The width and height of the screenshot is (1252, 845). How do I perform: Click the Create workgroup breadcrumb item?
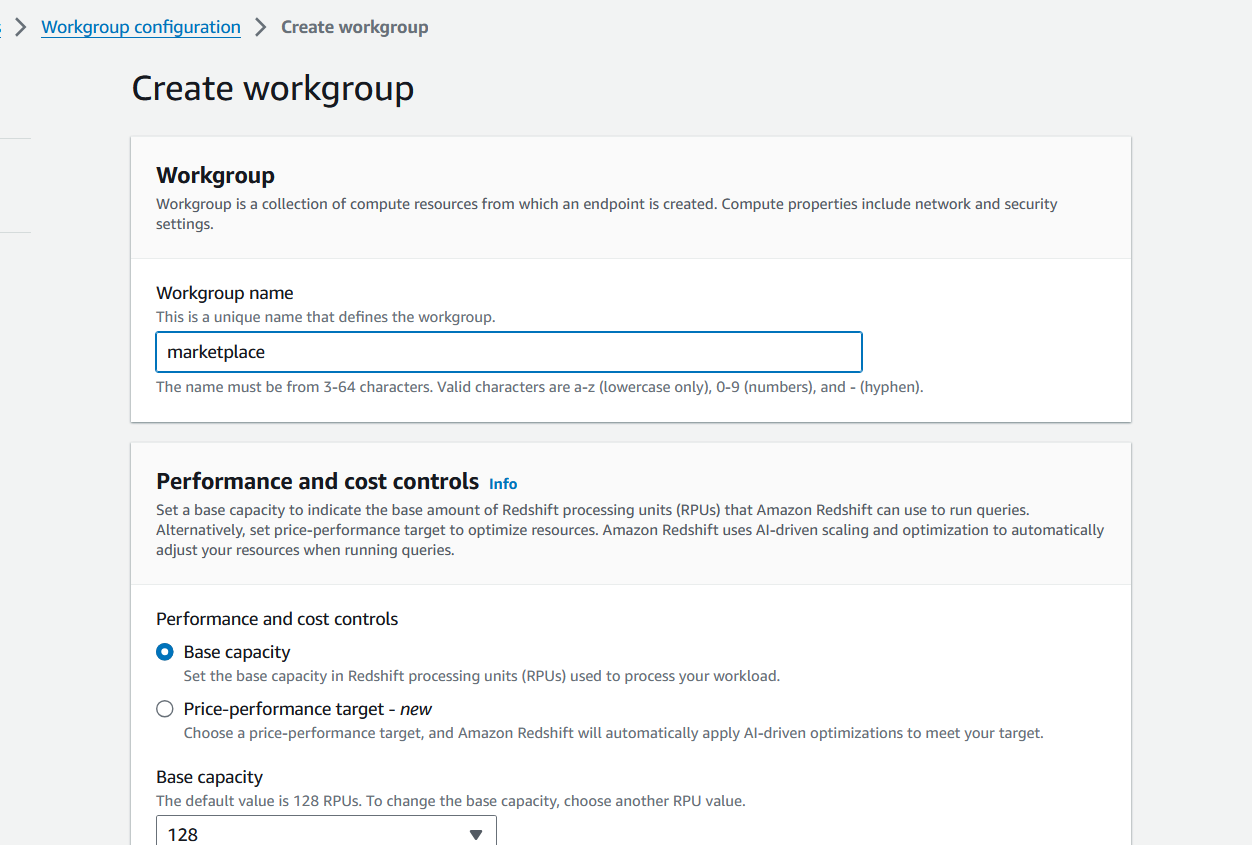click(354, 27)
